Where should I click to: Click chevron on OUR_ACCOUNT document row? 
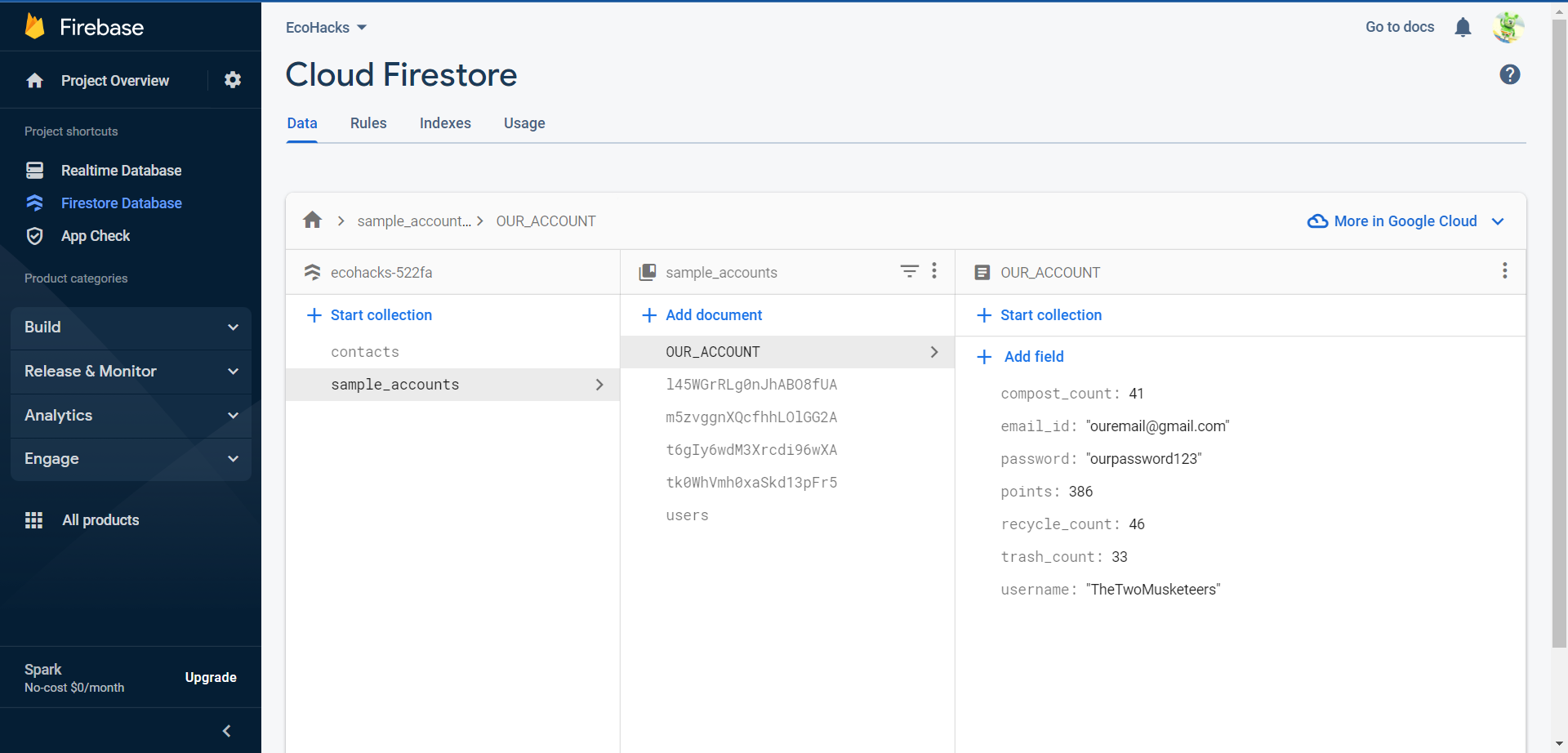coord(934,352)
